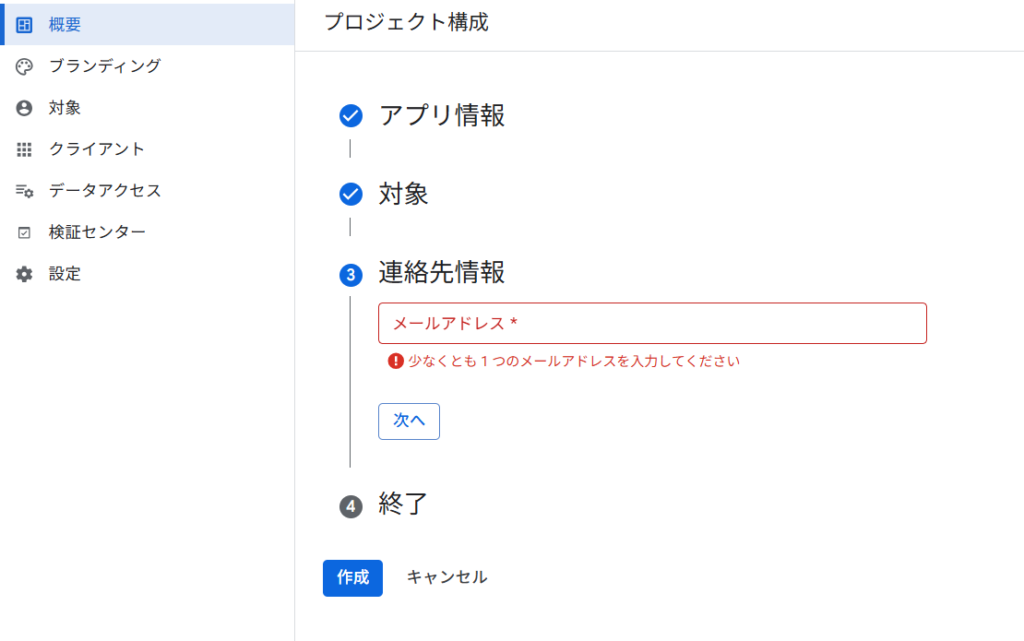Select step 3 number circle

(x=350, y=274)
